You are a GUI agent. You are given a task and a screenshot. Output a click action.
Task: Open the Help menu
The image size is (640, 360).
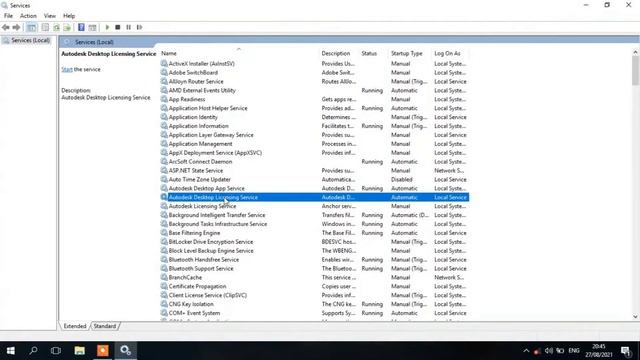click(x=69, y=16)
